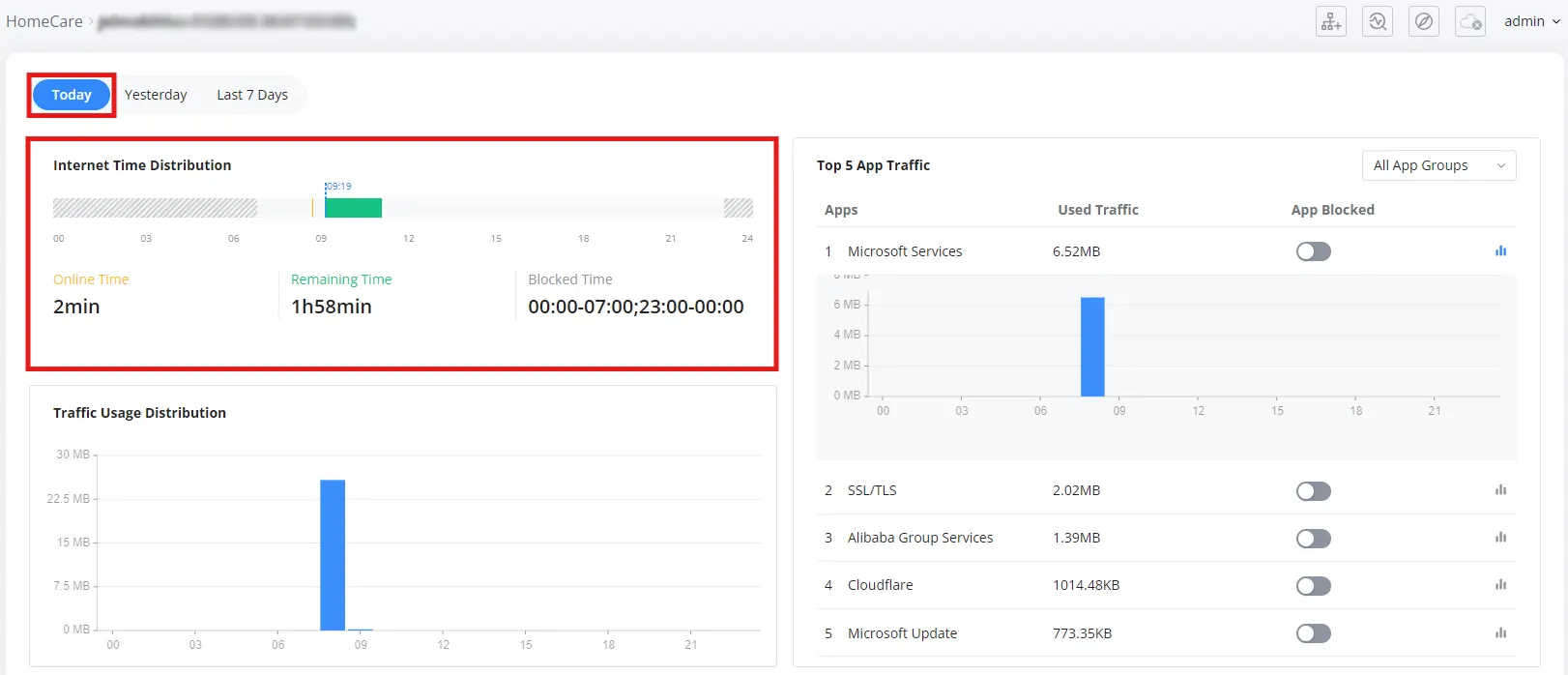Show the traffic chart for SSL/TLS
1568x675 pixels.
1500,490
